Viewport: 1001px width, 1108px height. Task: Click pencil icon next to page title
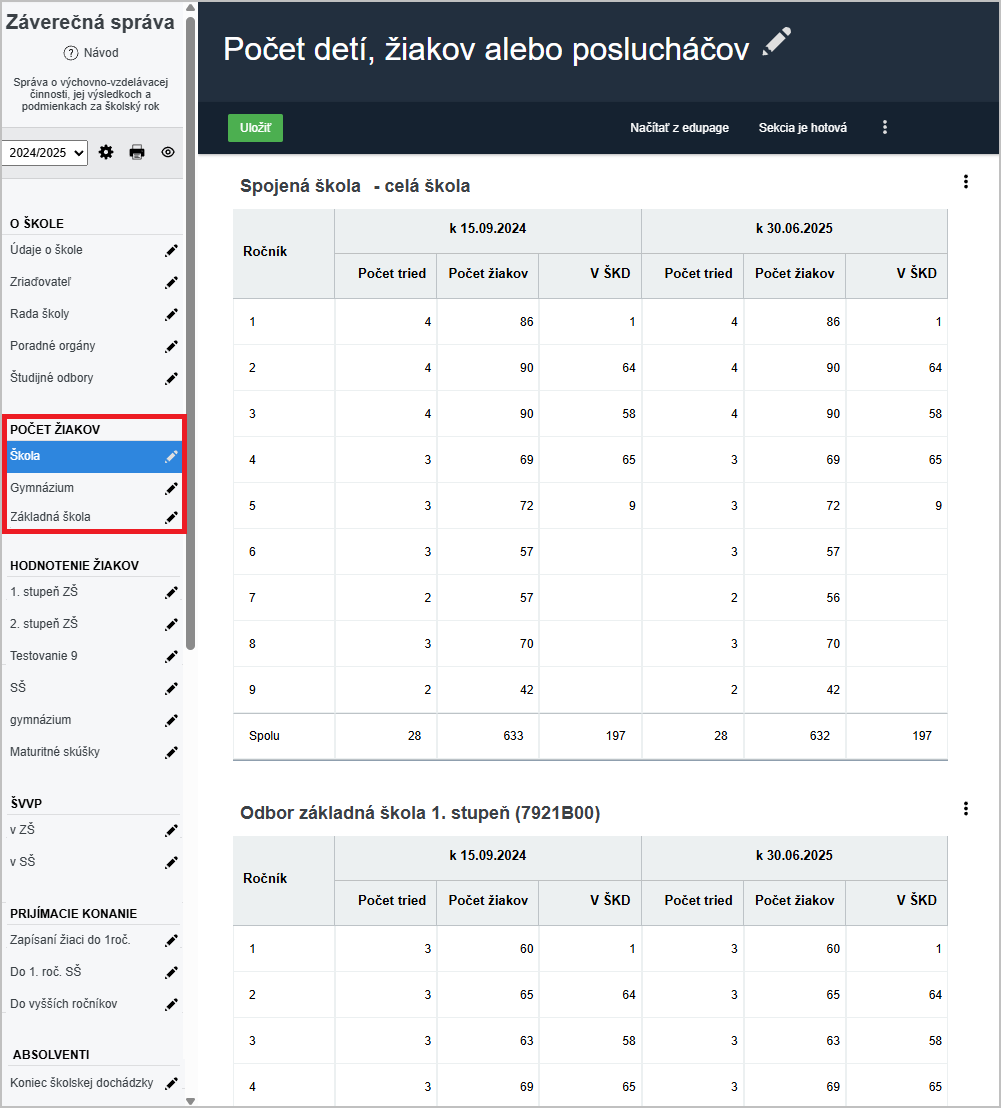[776, 42]
